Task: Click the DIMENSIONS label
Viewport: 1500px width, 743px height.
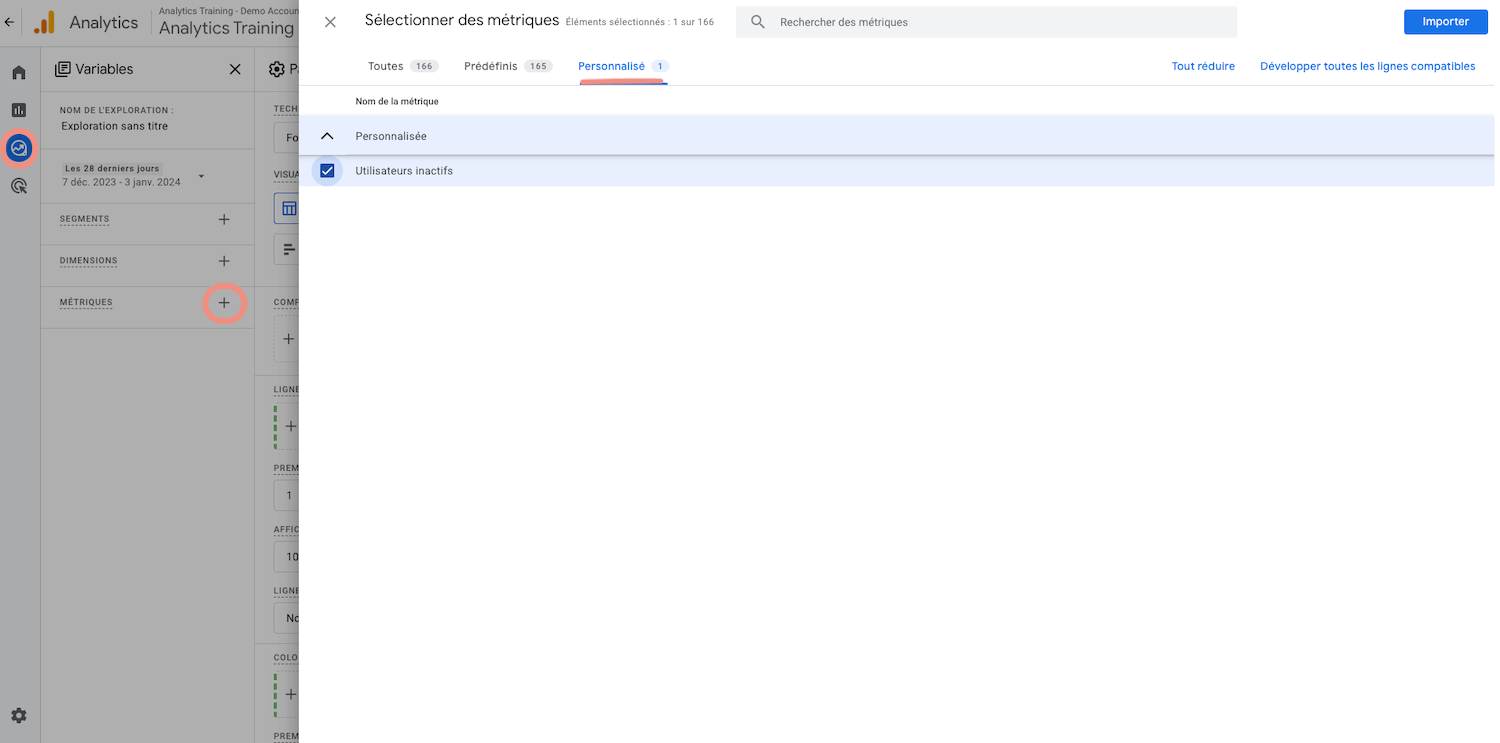Action: coord(88,261)
